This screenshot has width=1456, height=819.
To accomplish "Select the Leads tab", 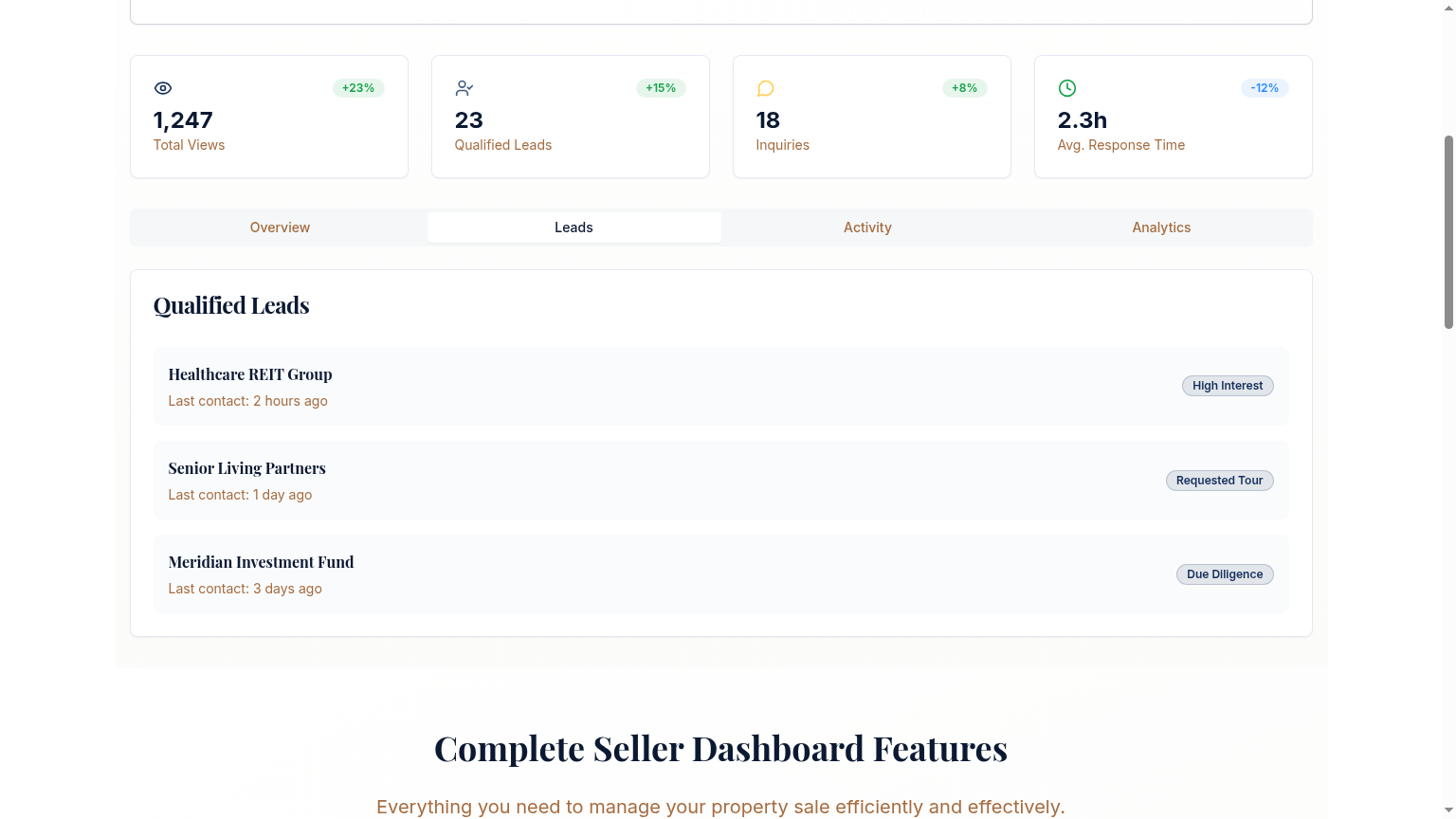I will pyautogui.click(x=573, y=227).
